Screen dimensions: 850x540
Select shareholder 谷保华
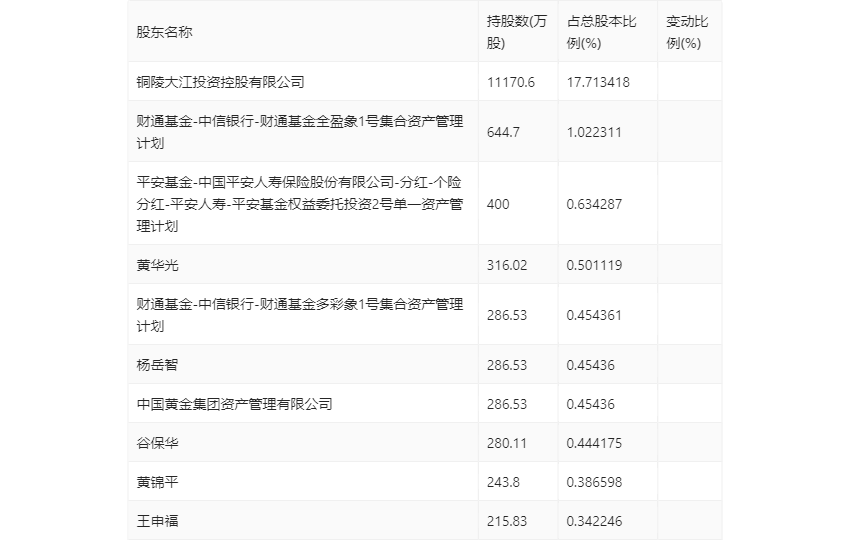pyautogui.click(x=157, y=443)
